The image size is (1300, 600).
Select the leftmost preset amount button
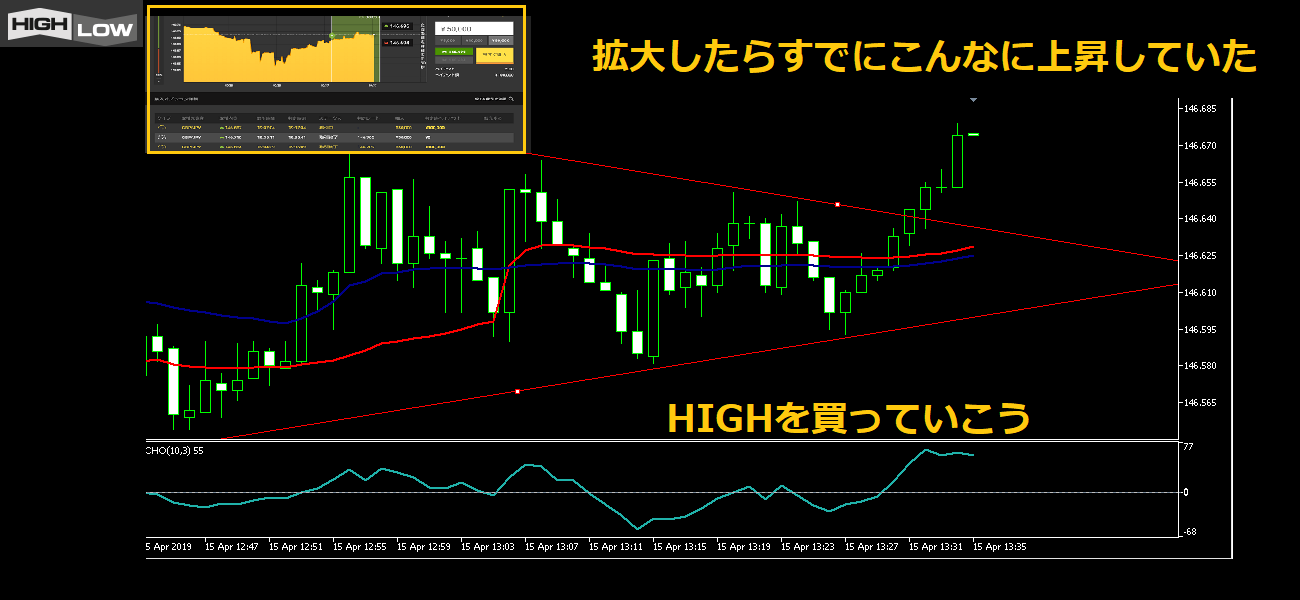(449, 41)
